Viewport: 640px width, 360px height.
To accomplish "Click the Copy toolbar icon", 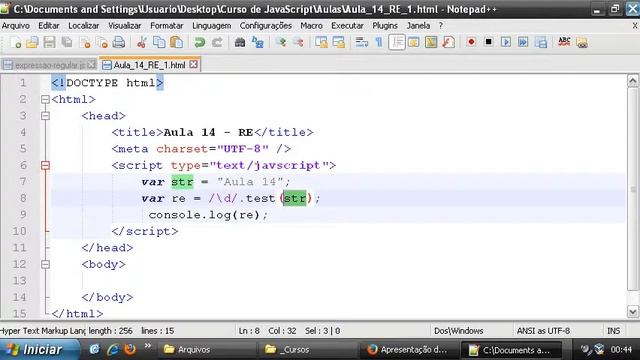I will tap(159, 42).
